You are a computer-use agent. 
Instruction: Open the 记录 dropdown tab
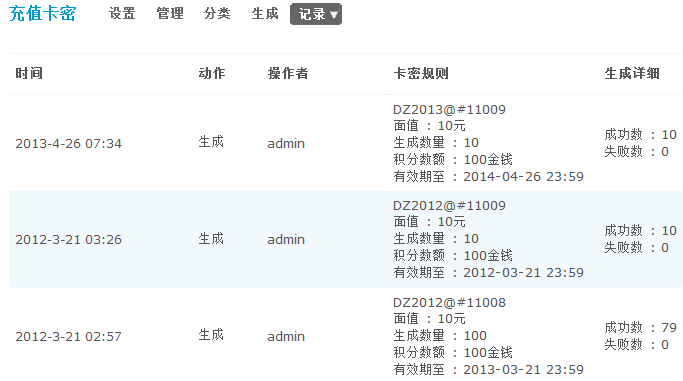(316, 14)
